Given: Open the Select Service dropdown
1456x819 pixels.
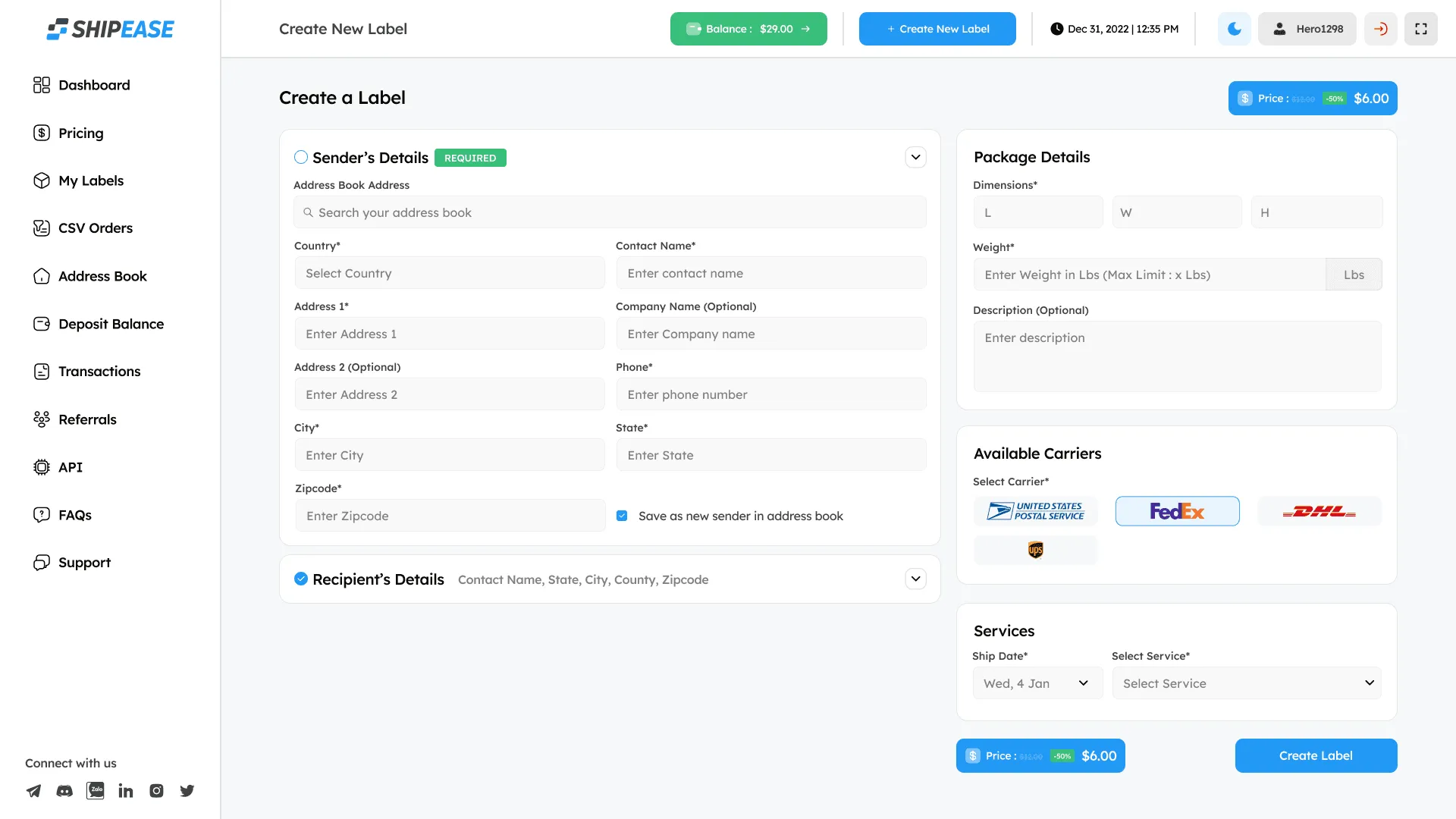Looking at the screenshot, I should point(1246,683).
